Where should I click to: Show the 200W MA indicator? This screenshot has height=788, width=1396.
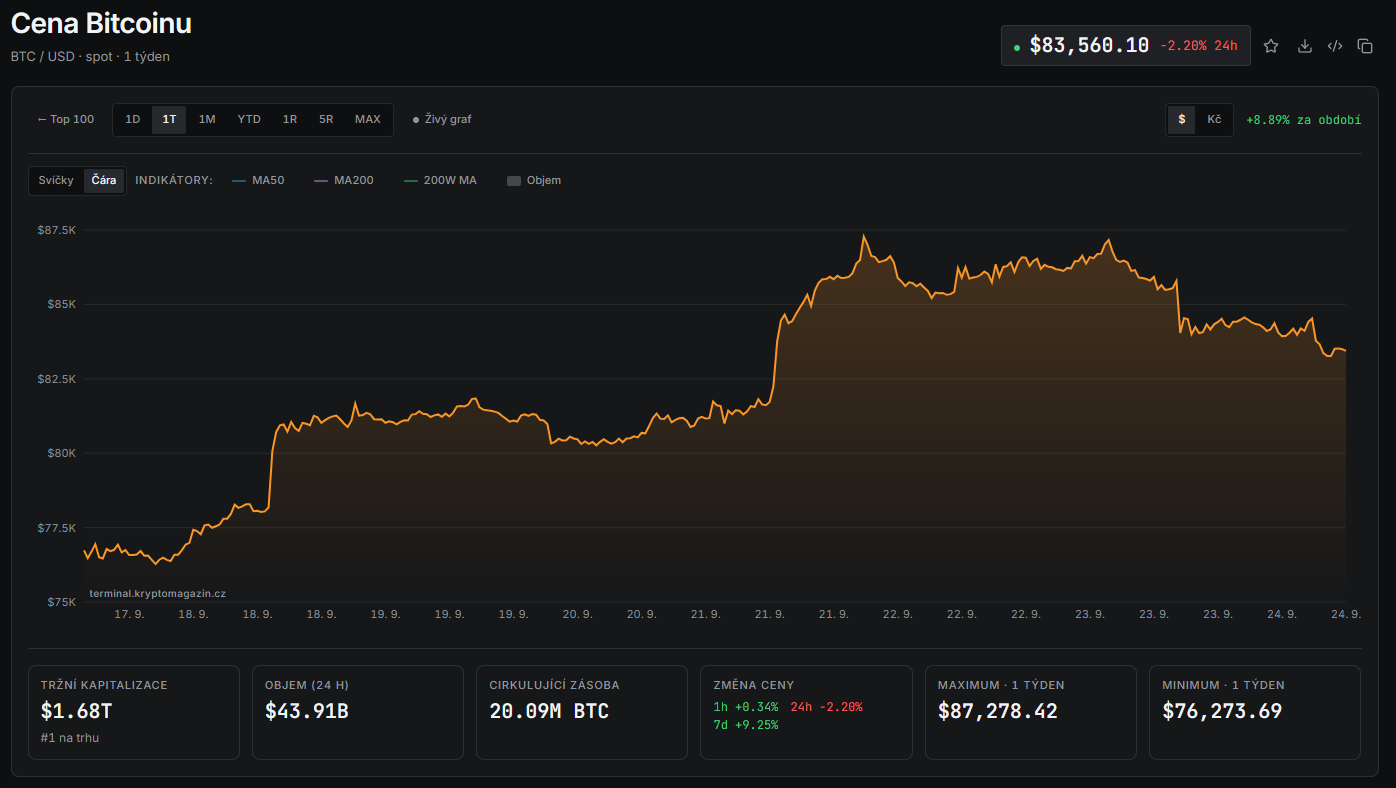pos(440,180)
